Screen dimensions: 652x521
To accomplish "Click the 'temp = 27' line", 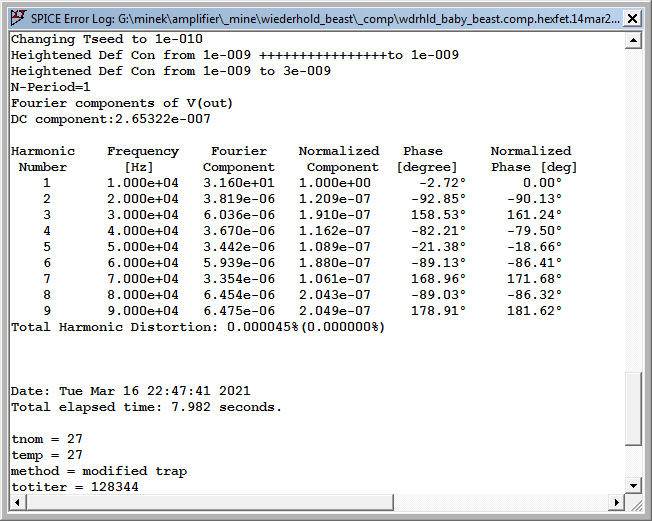I will point(47,455).
